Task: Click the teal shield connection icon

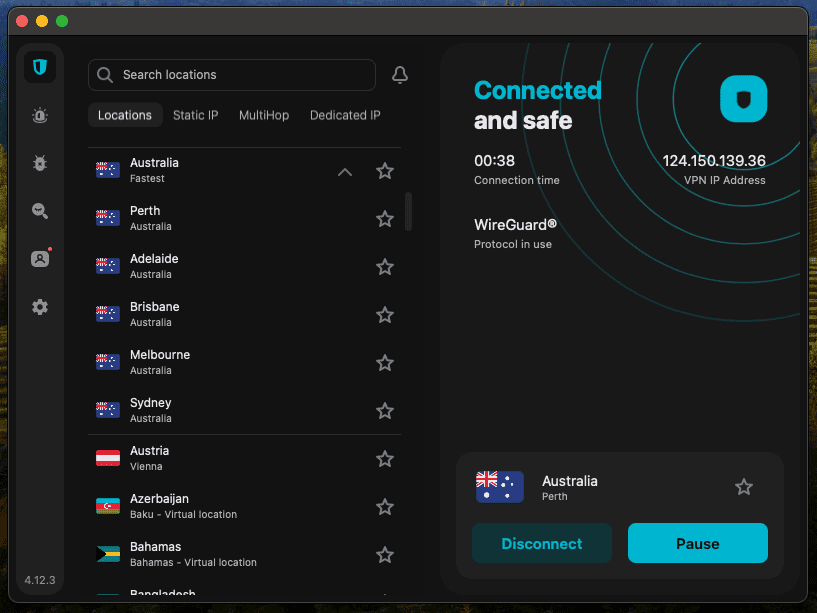Action: tap(743, 99)
